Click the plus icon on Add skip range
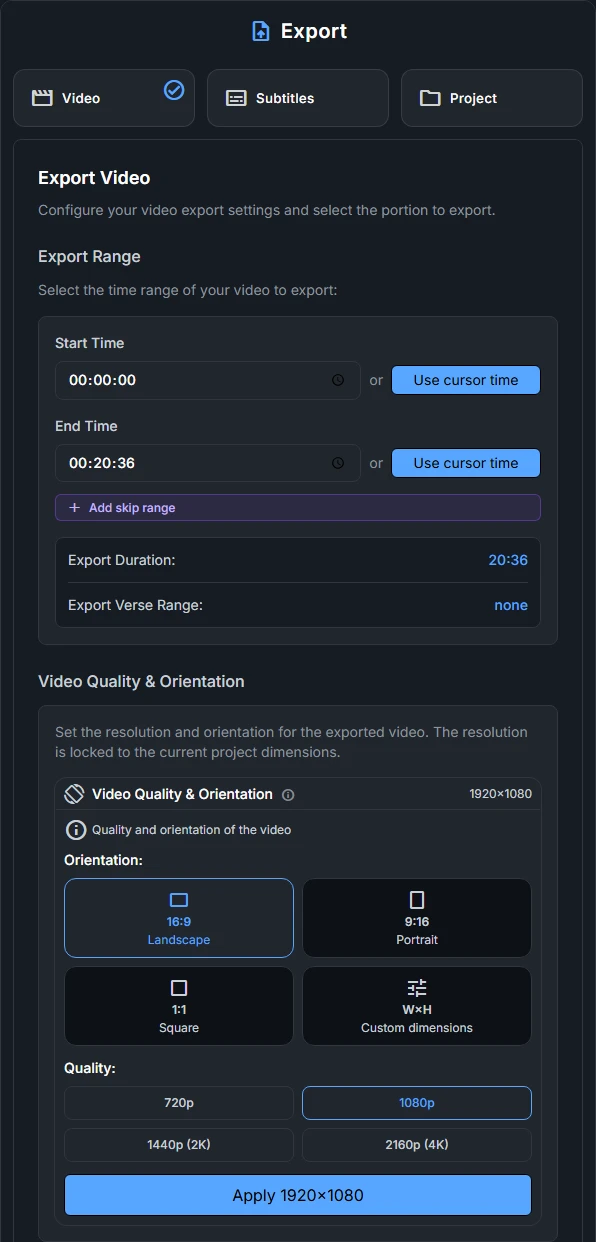The width and height of the screenshot is (596, 1242). tap(74, 508)
